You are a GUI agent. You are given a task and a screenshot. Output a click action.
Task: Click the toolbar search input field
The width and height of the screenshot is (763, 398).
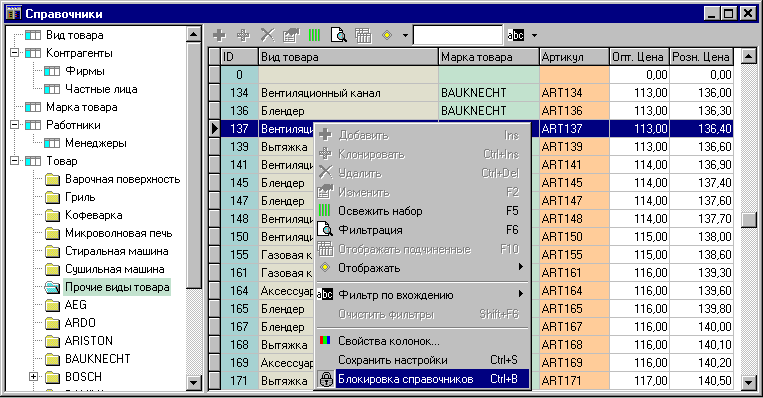pos(457,35)
